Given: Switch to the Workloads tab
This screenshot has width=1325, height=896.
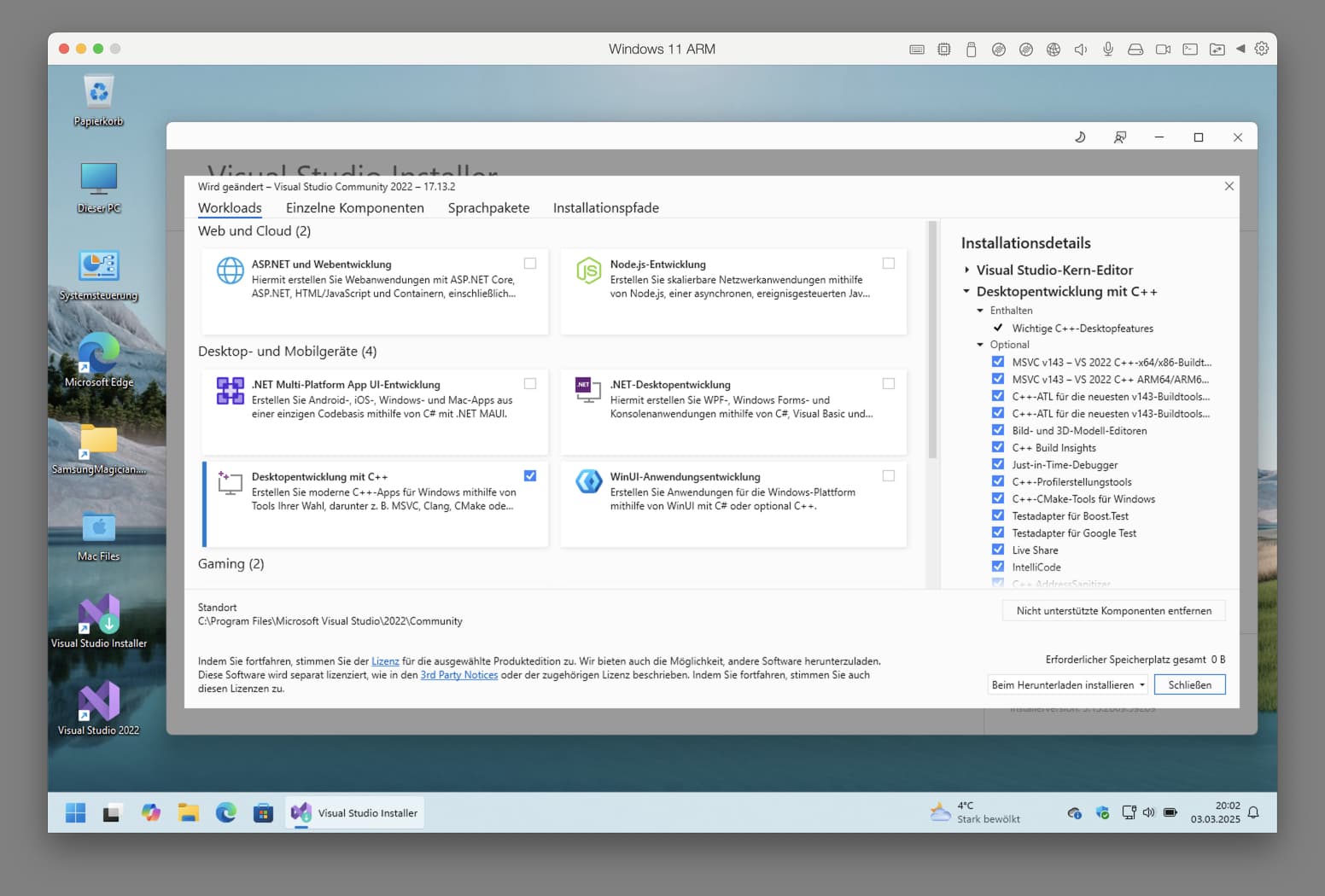Looking at the screenshot, I should pyautogui.click(x=230, y=208).
